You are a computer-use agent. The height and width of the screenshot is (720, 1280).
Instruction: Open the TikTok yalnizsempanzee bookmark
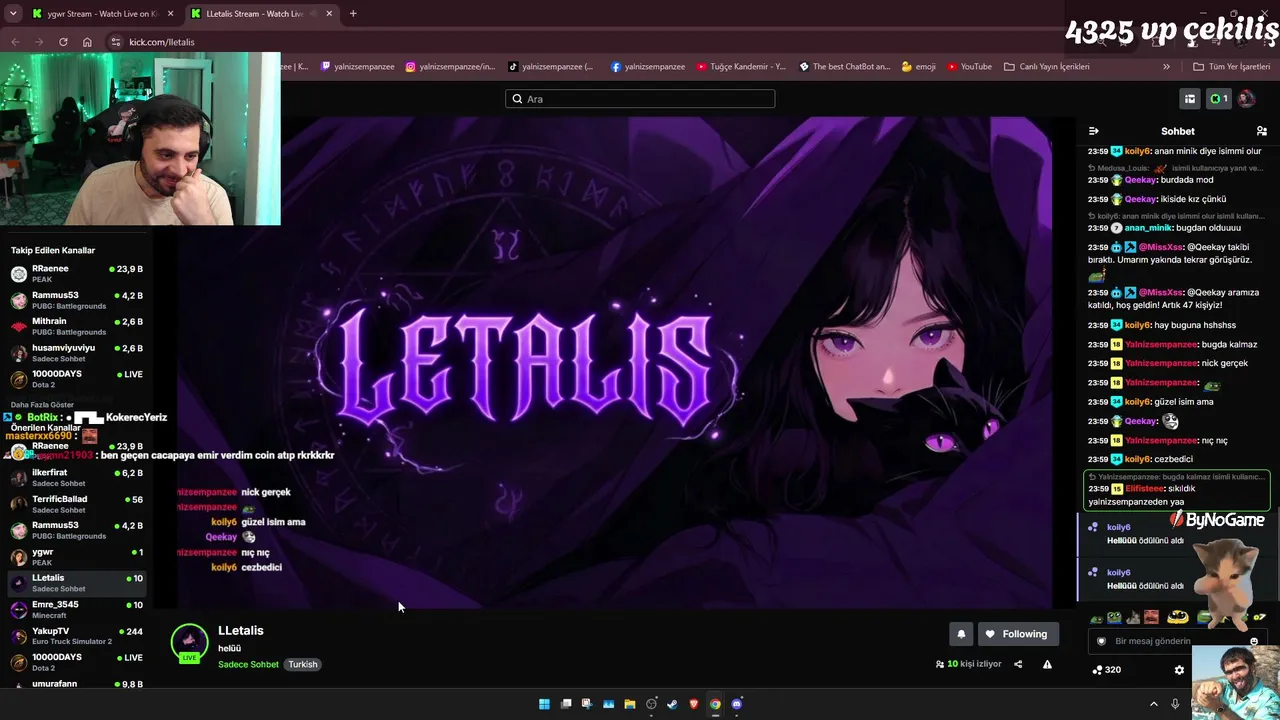click(x=551, y=67)
